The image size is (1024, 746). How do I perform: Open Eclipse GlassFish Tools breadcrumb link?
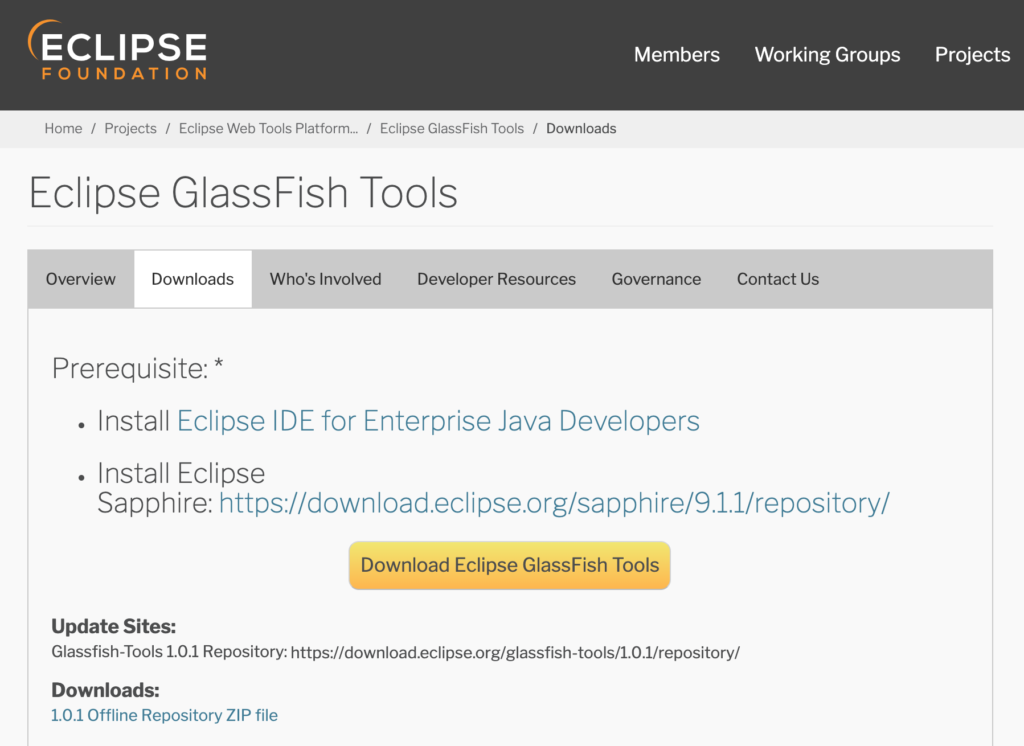tap(451, 128)
